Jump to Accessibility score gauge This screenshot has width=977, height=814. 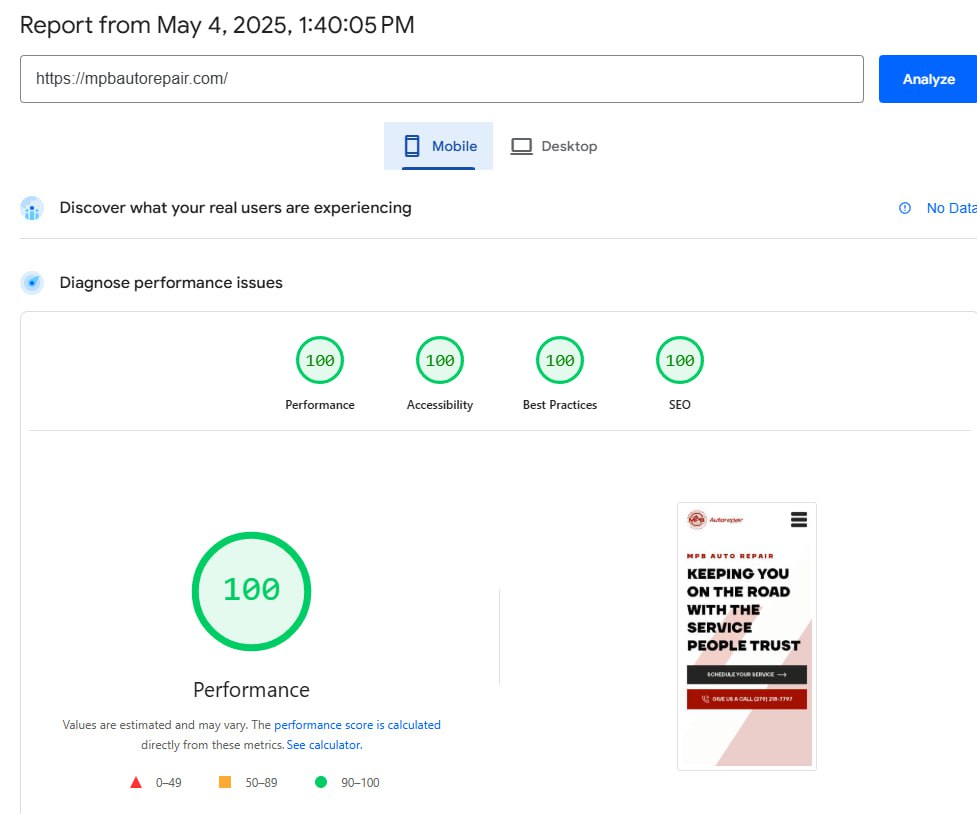pyautogui.click(x=440, y=361)
